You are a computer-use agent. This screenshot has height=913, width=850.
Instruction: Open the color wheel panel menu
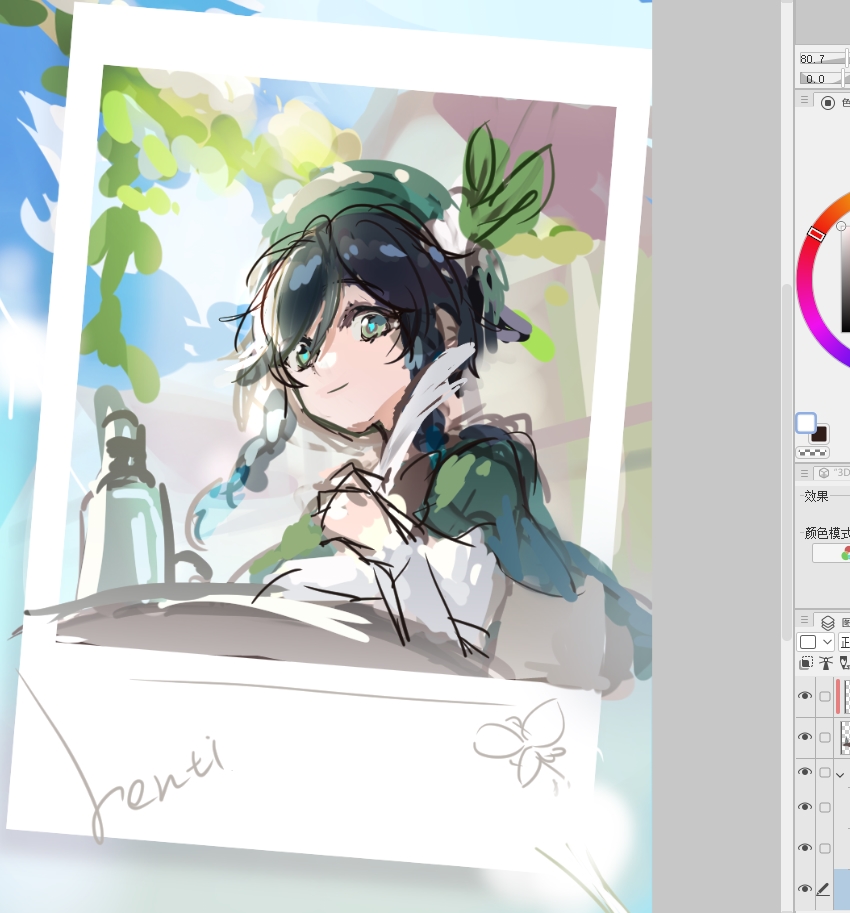coord(804,100)
